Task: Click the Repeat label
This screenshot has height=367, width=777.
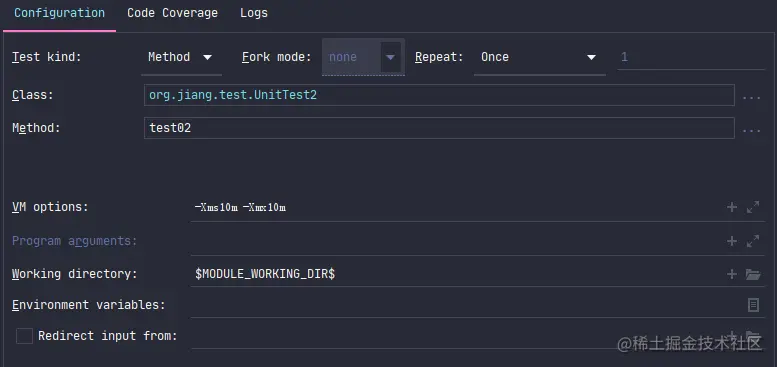Action: pos(439,57)
